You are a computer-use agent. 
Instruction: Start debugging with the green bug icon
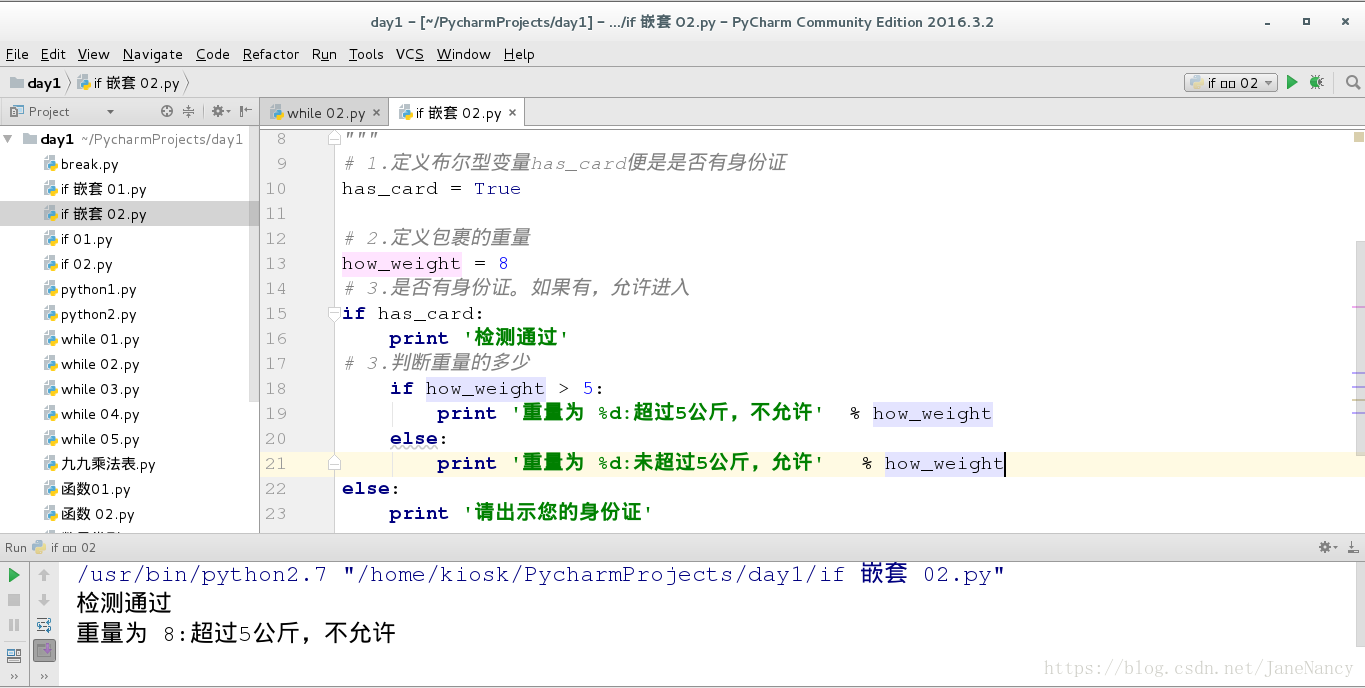[1316, 83]
